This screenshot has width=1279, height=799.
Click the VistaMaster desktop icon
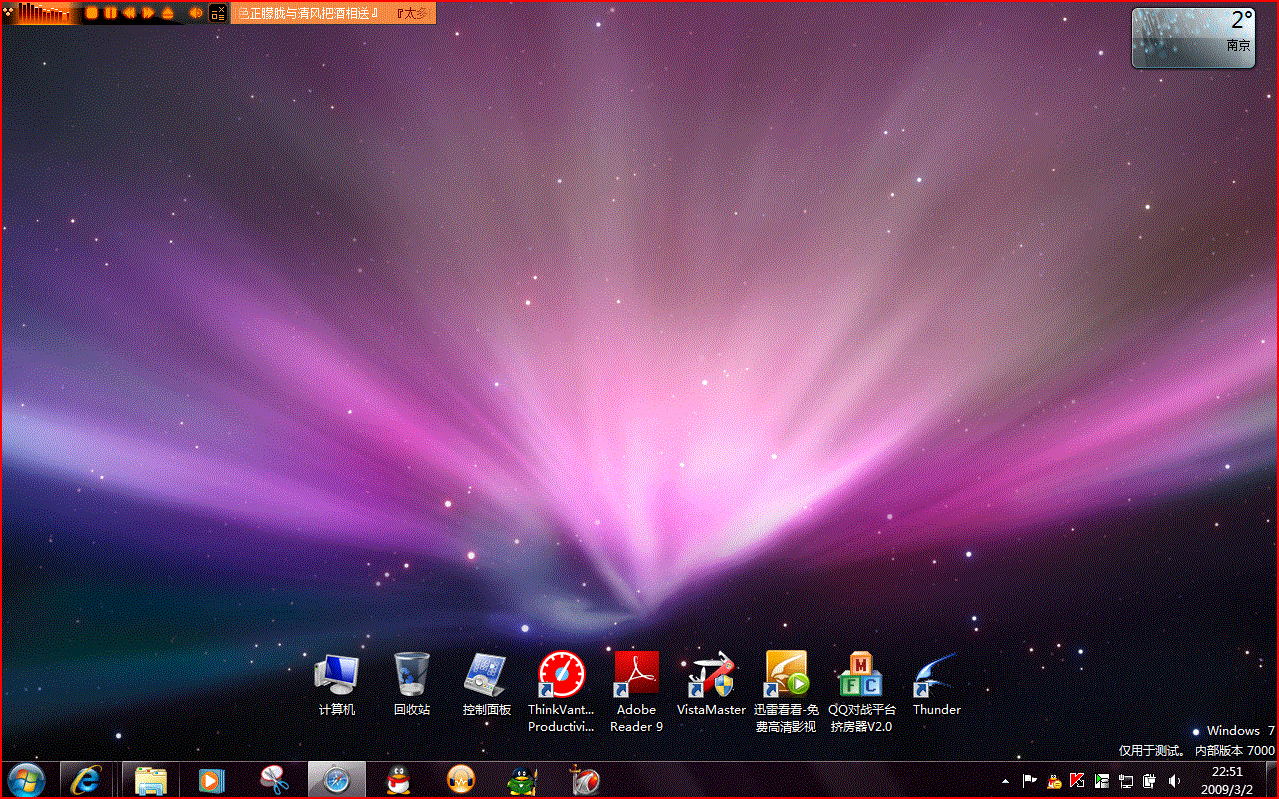tap(711, 677)
